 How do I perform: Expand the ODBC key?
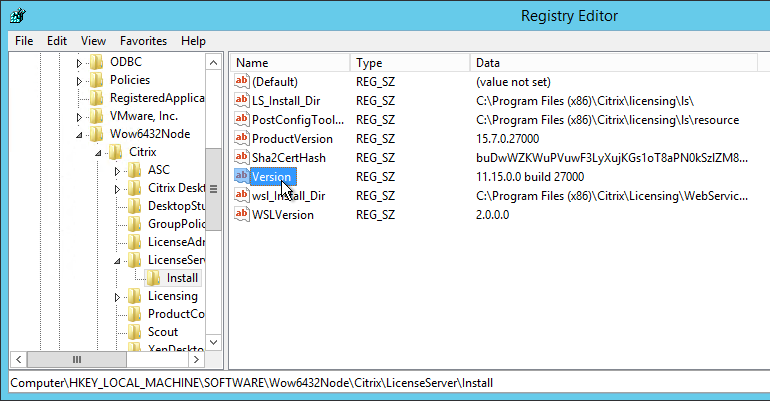(79, 63)
